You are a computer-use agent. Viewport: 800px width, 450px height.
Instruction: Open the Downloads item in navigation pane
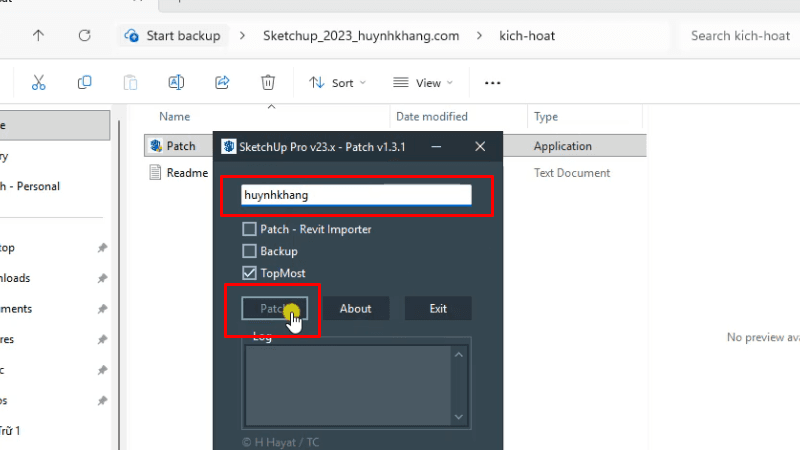tap(15, 278)
